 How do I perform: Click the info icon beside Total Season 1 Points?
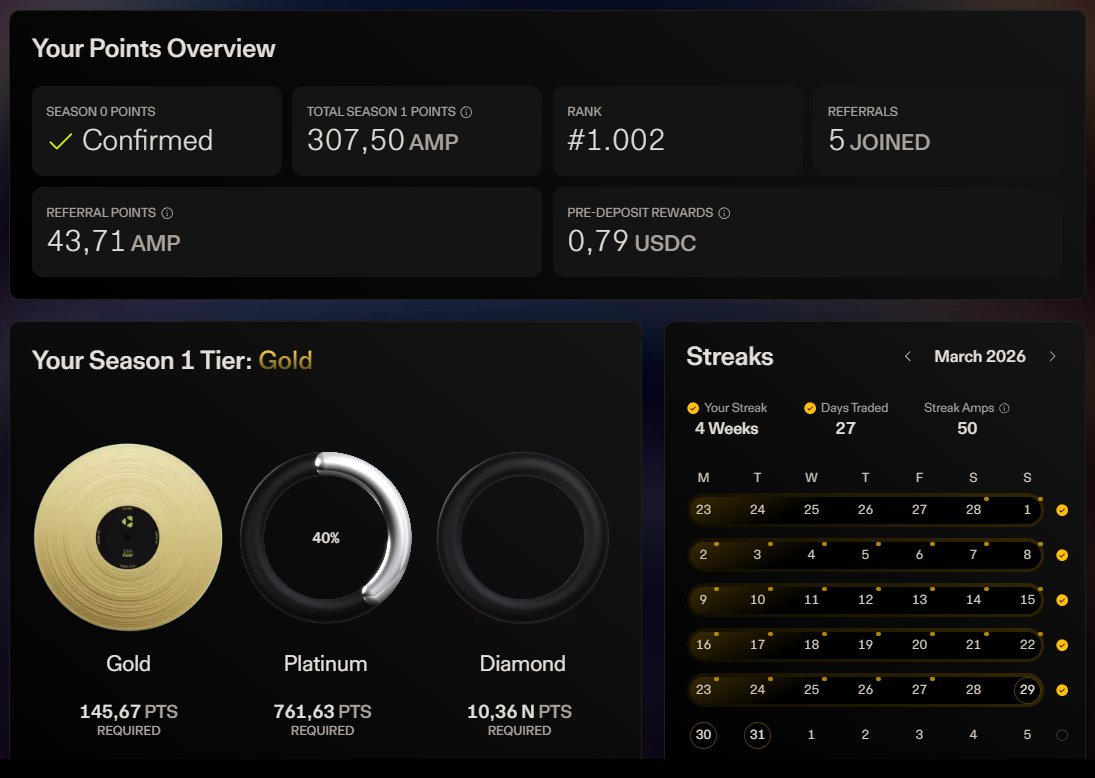(466, 112)
